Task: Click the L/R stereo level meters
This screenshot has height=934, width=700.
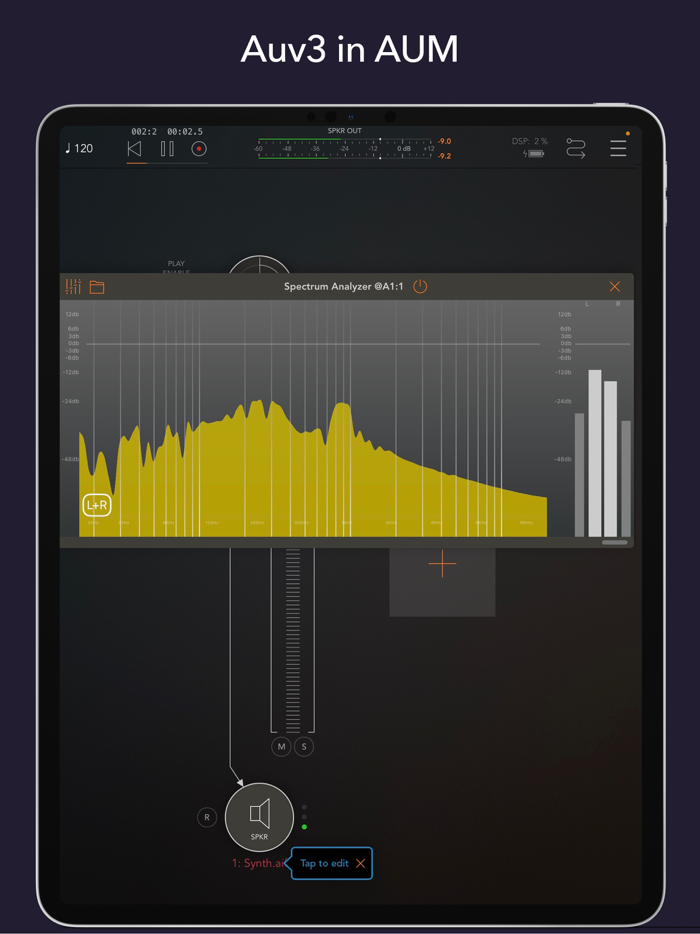Action: tap(602, 453)
